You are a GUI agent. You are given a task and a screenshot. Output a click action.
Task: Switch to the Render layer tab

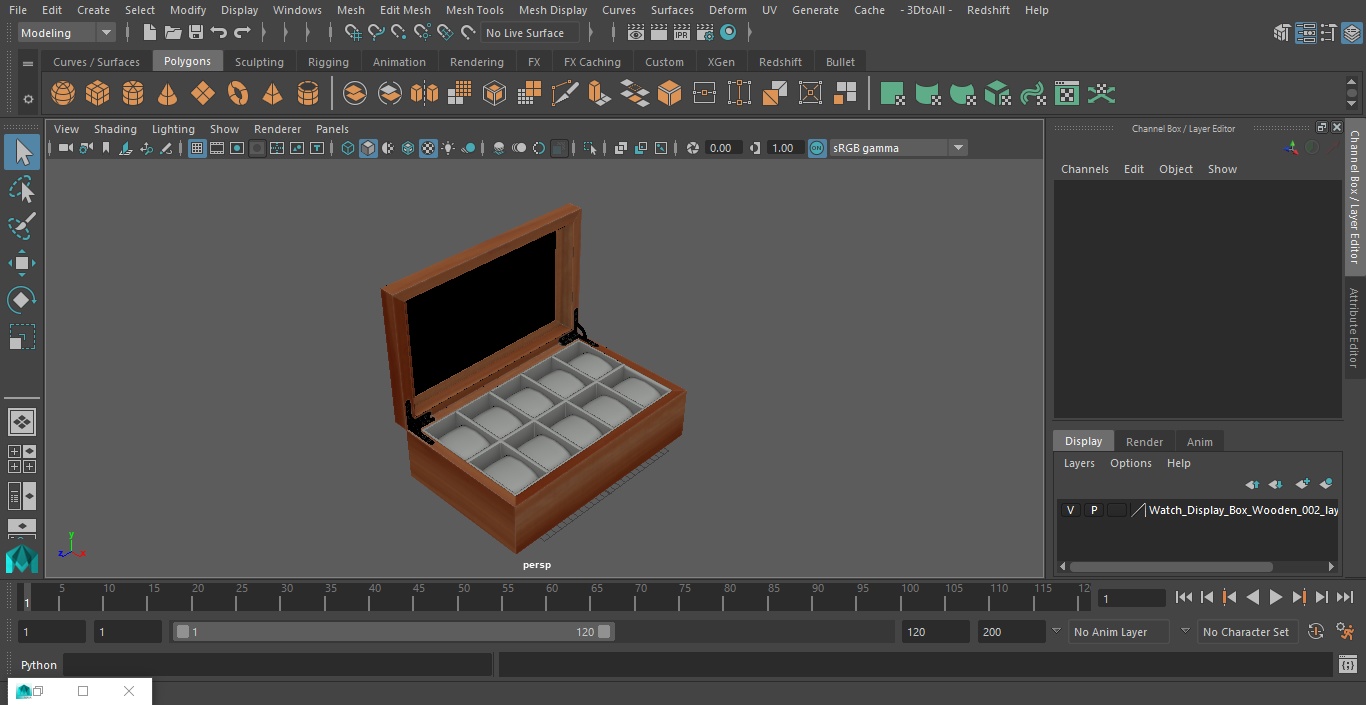(x=1144, y=442)
